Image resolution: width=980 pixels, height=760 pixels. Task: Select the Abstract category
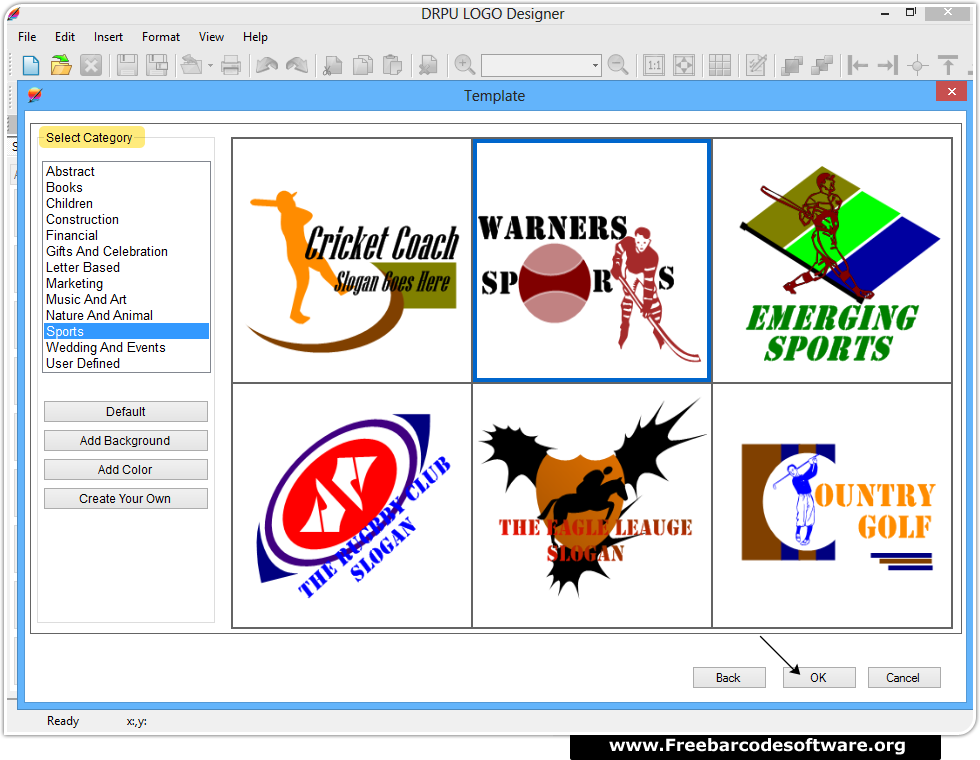click(126, 171)
